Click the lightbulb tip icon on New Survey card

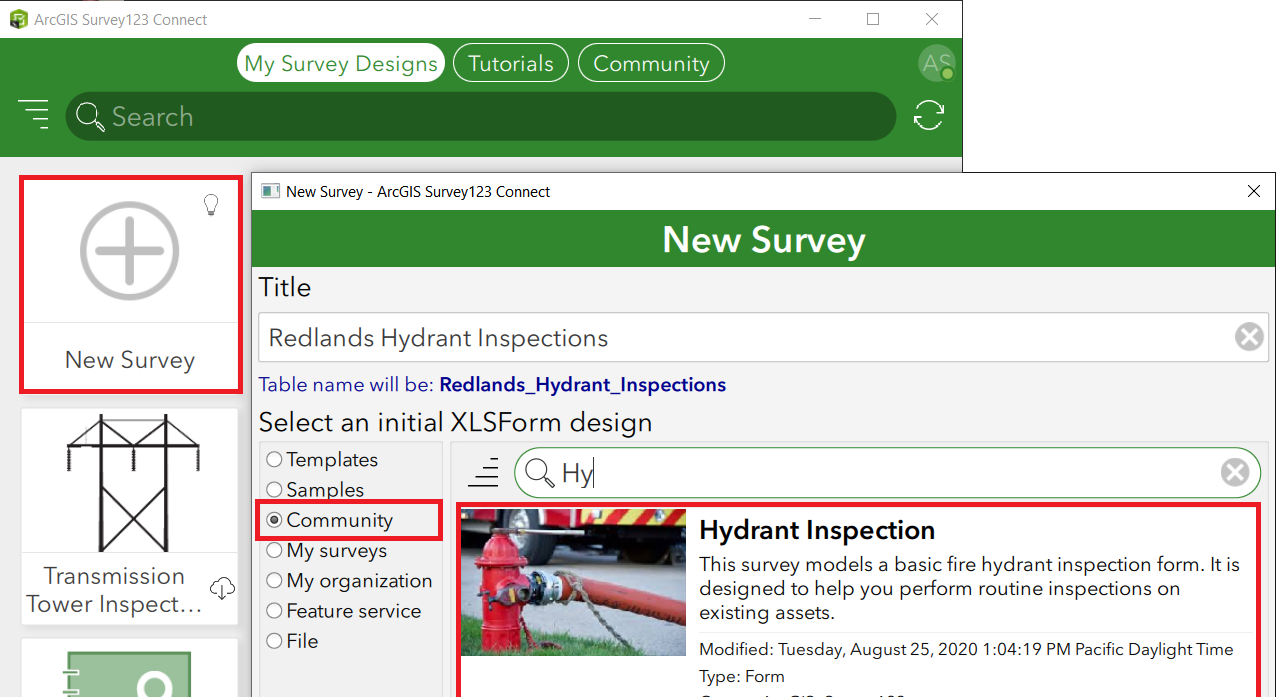click(211, 205)
